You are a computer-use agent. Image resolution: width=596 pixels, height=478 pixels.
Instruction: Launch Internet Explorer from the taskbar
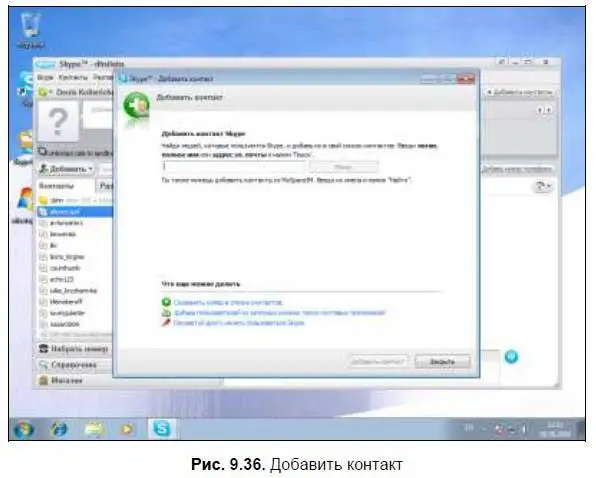click(59, 429)
